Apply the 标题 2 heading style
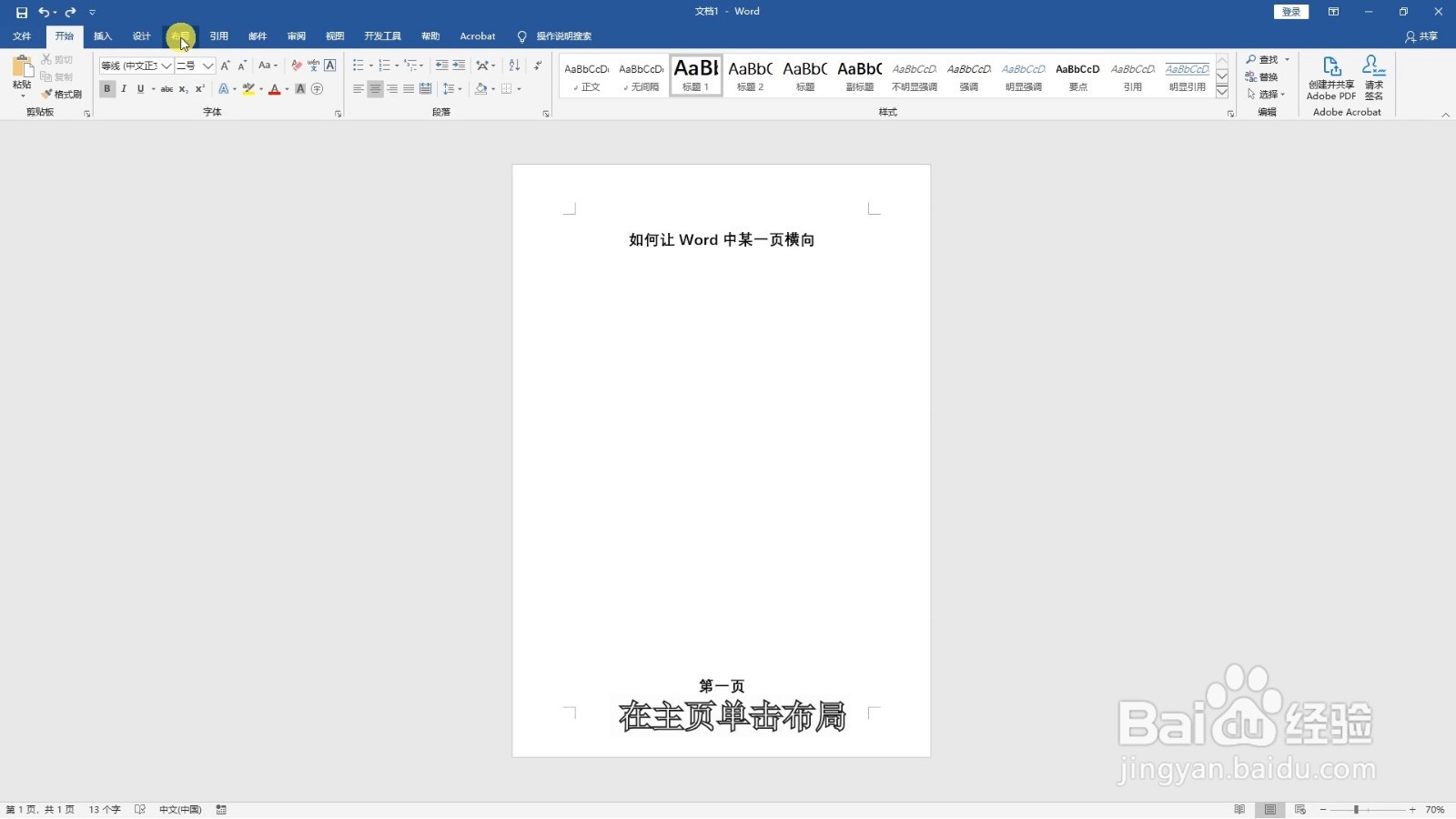The height and width of the screenshot is (819, 1456). click(751, 75)
